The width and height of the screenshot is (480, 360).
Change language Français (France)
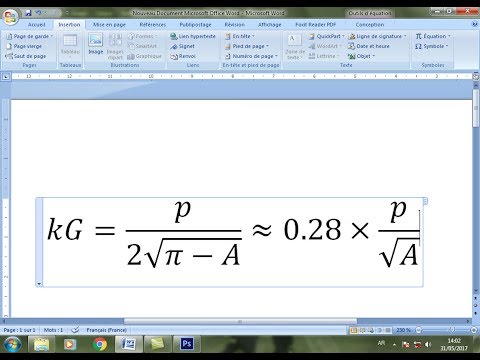[106, 330]
